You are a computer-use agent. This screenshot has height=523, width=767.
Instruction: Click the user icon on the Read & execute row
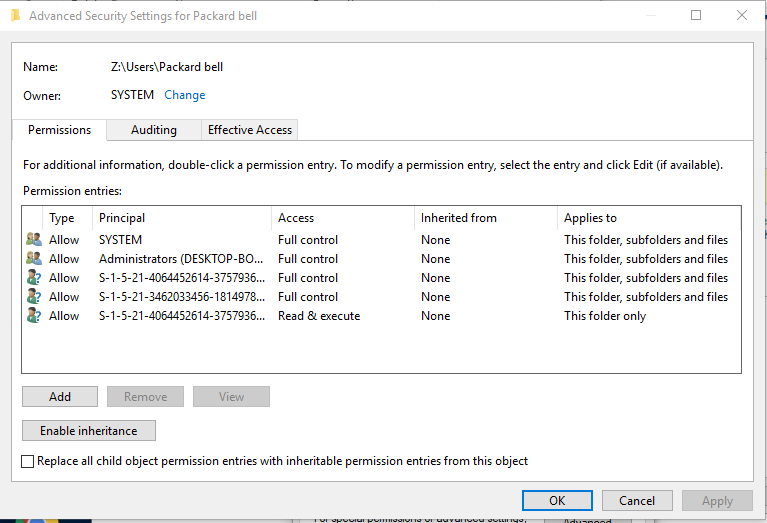(x=34, y=316)
